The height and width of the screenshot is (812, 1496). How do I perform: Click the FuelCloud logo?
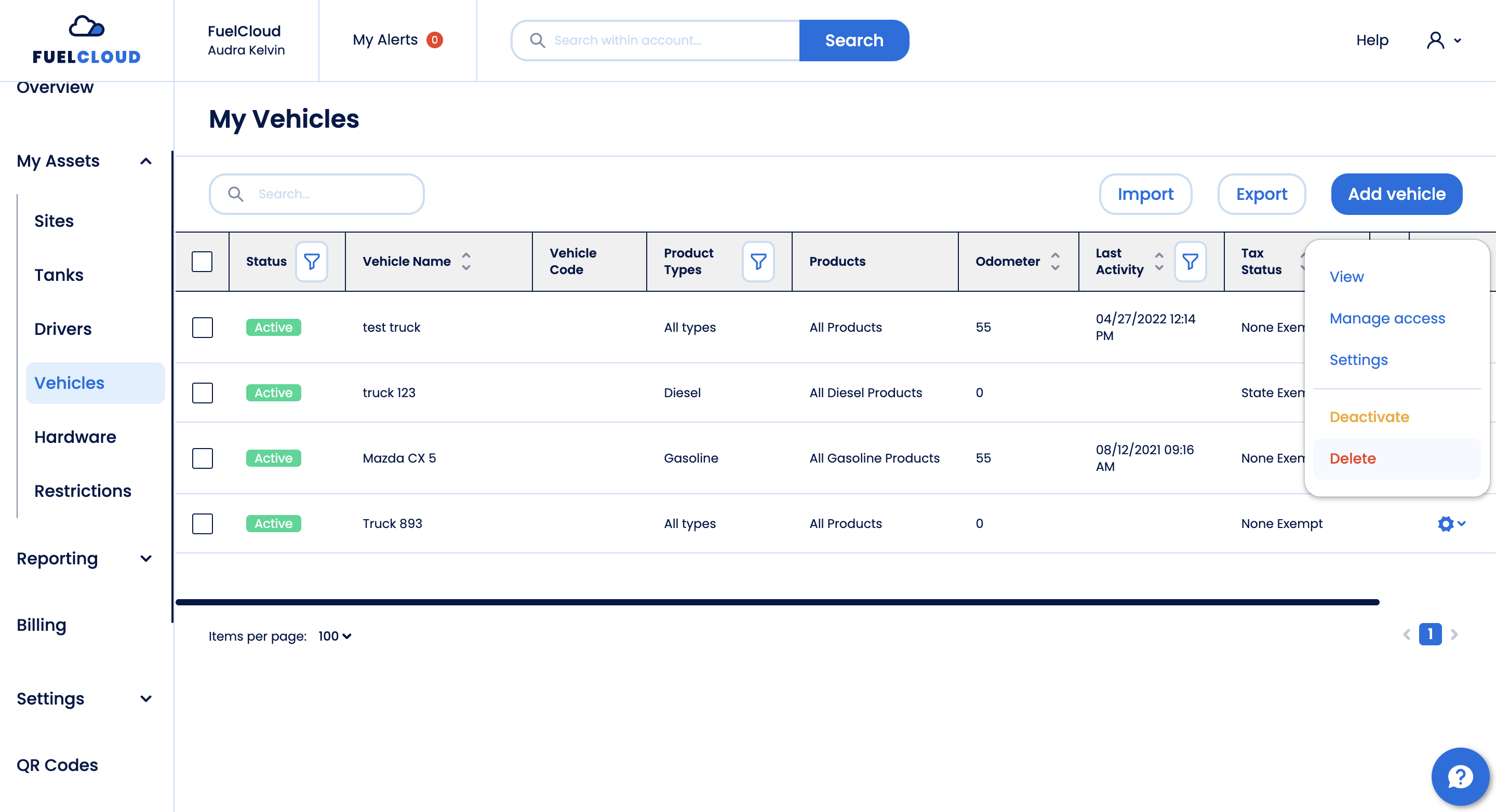(x=87, y=39)
